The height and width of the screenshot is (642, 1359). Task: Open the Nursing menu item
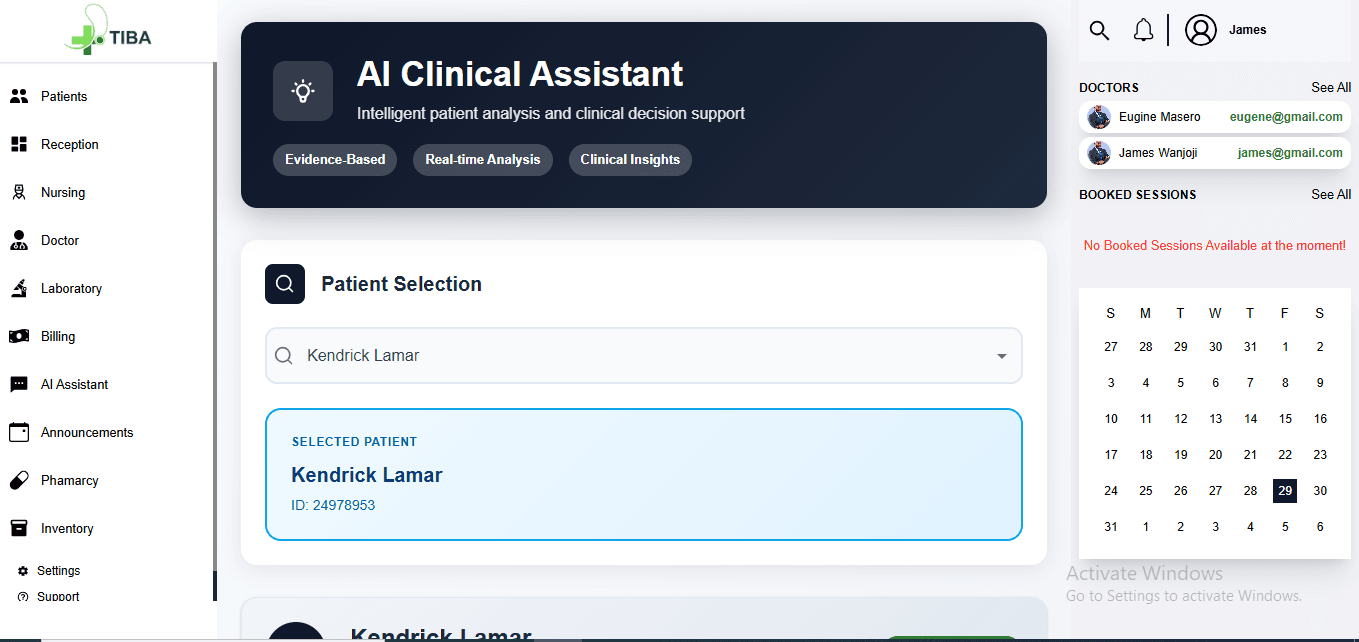click(x=62, y=193)
